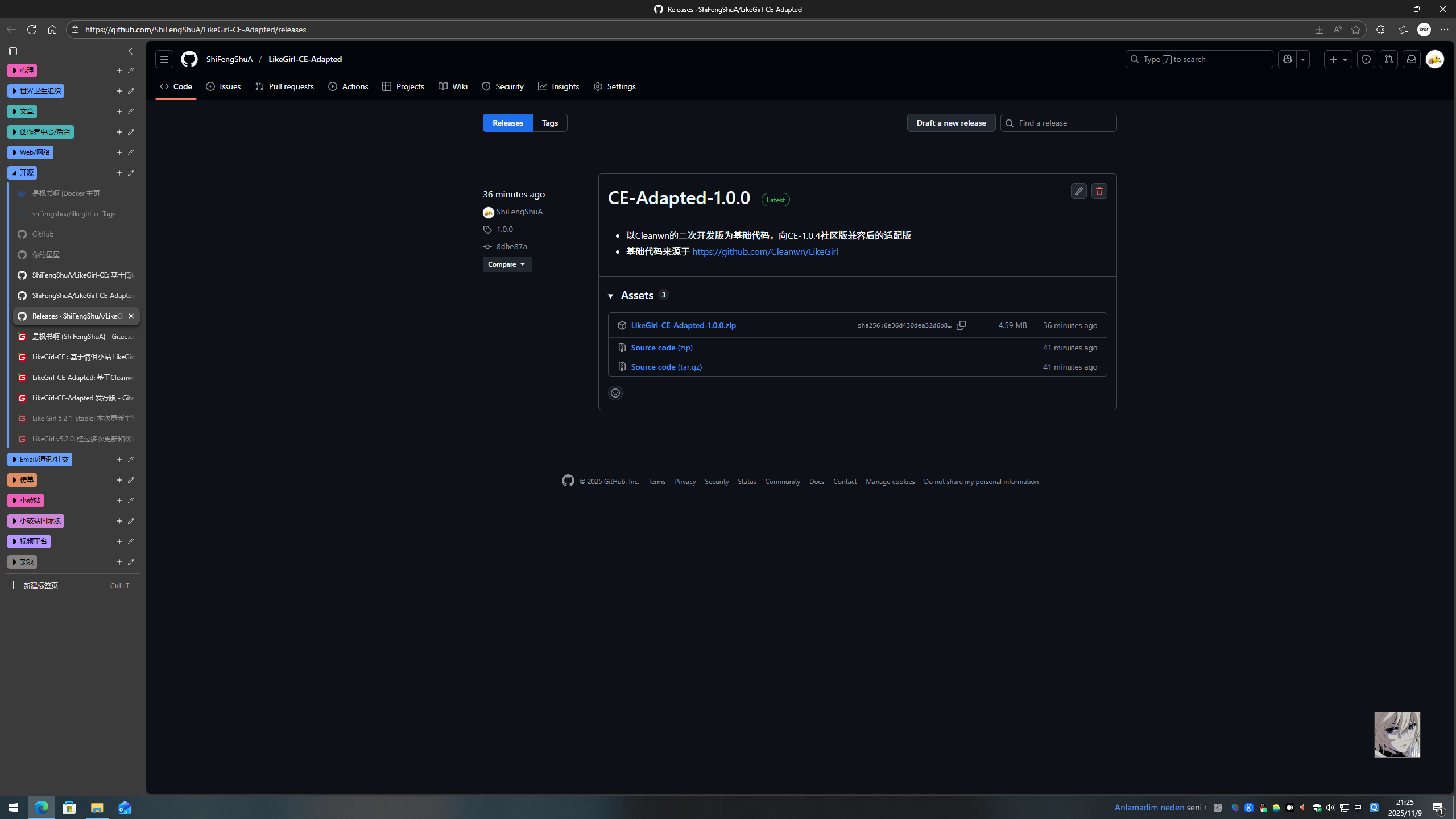Viewport: 1456px width, 819px height.
Task: Open File Explorer from the taskbar
Action: pos(97,808)
